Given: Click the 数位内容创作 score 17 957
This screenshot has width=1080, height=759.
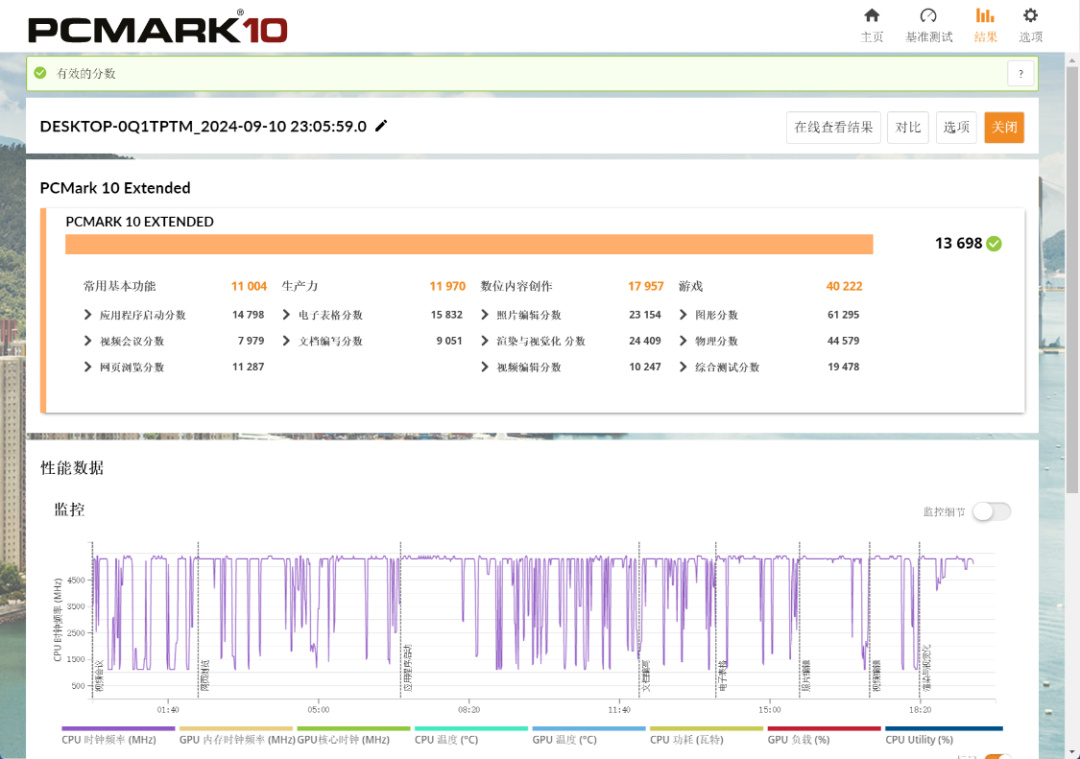Looking at the screenshot, I should tap(645, 287).
